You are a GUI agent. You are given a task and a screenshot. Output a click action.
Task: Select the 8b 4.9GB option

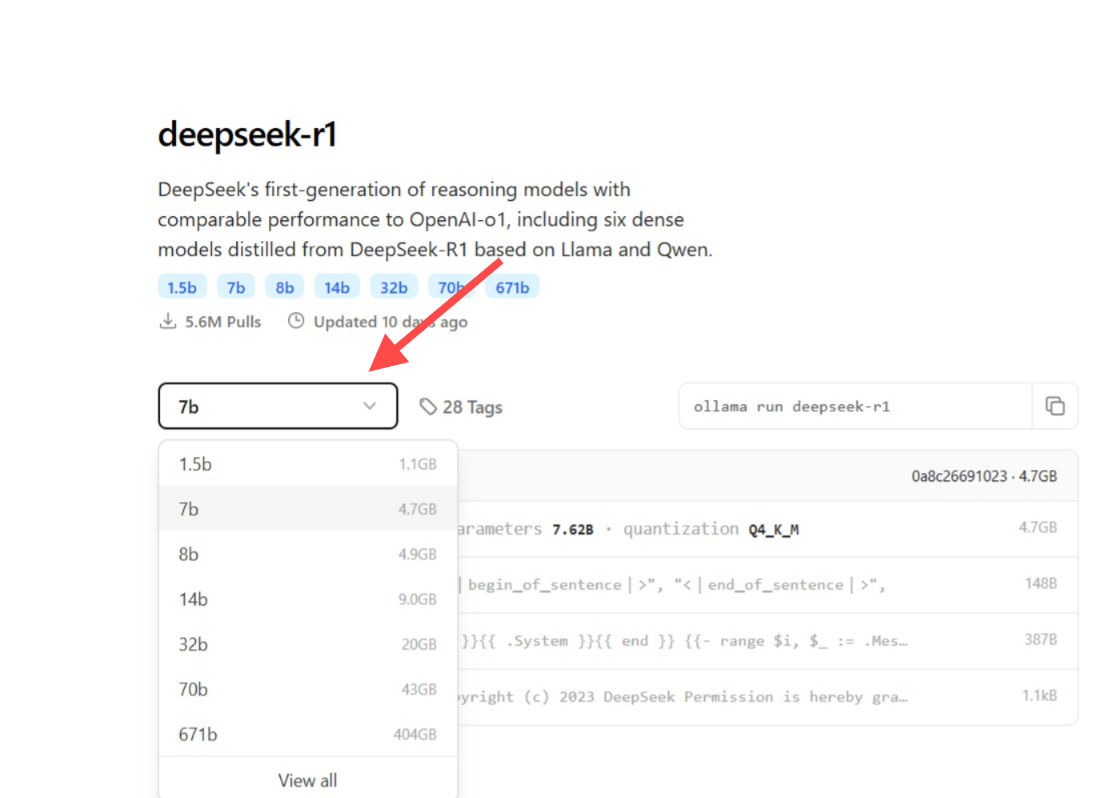[307, 554]
